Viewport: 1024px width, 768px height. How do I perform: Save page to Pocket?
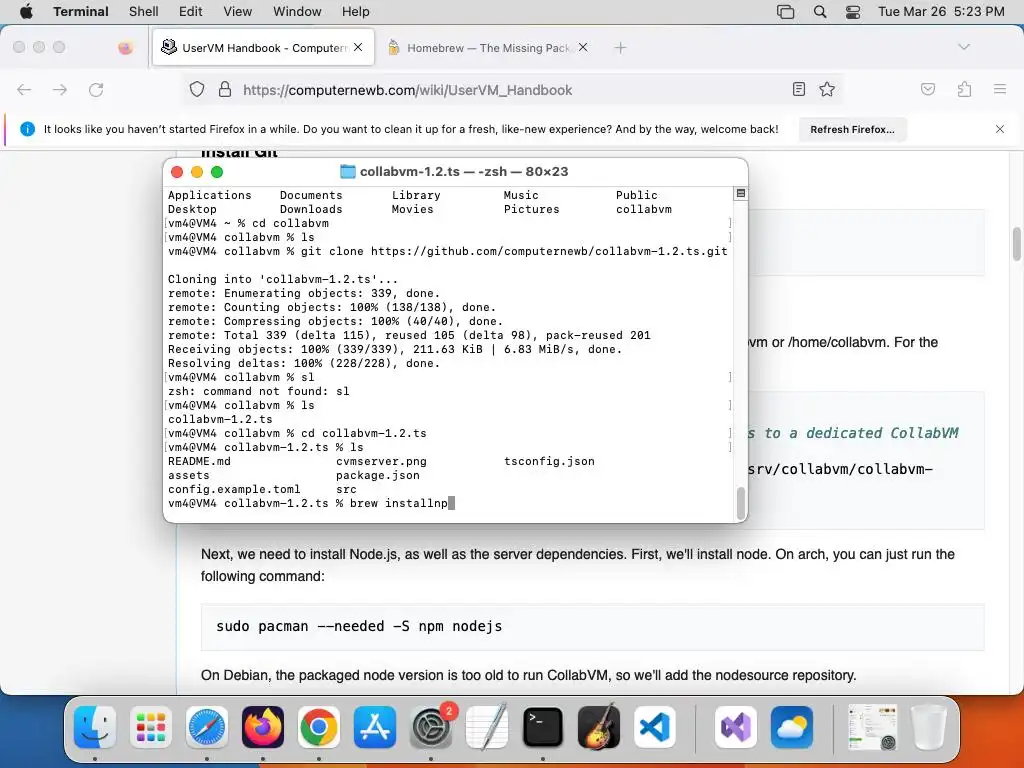click(928, 89)
